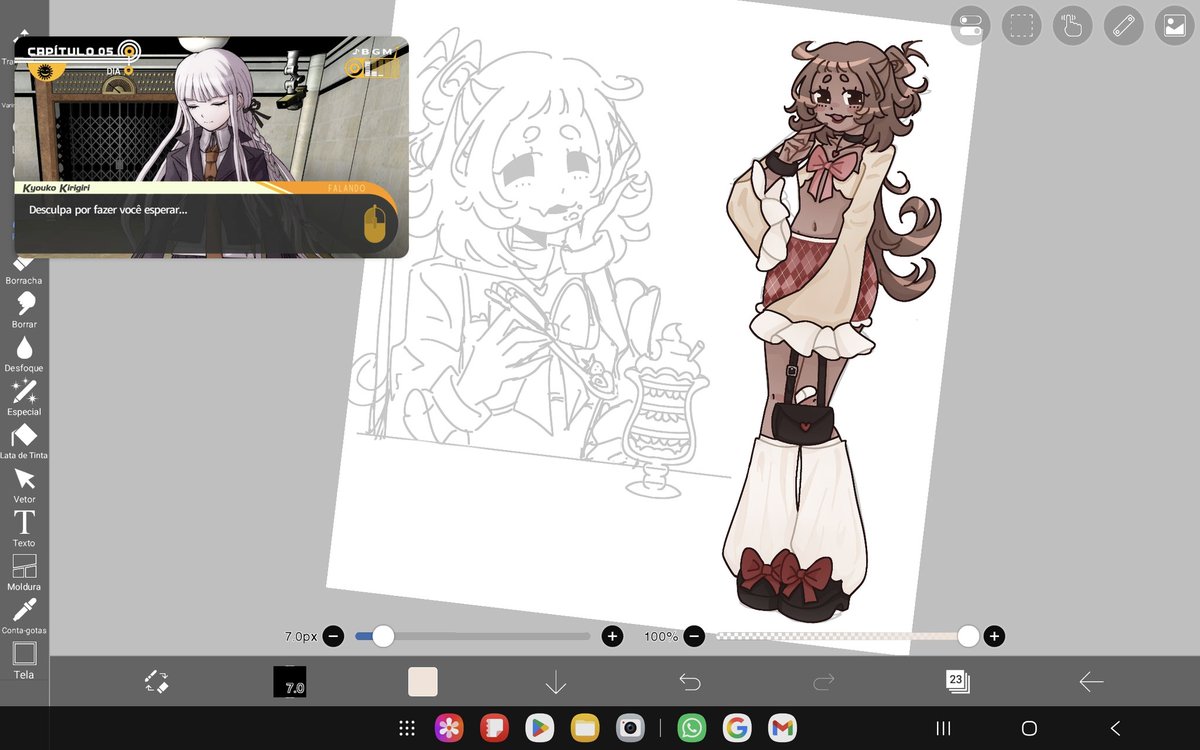Viewport: 1200px width, 750px height.
Task: Open the Google app in taskbar
Action: pos(737,728)
